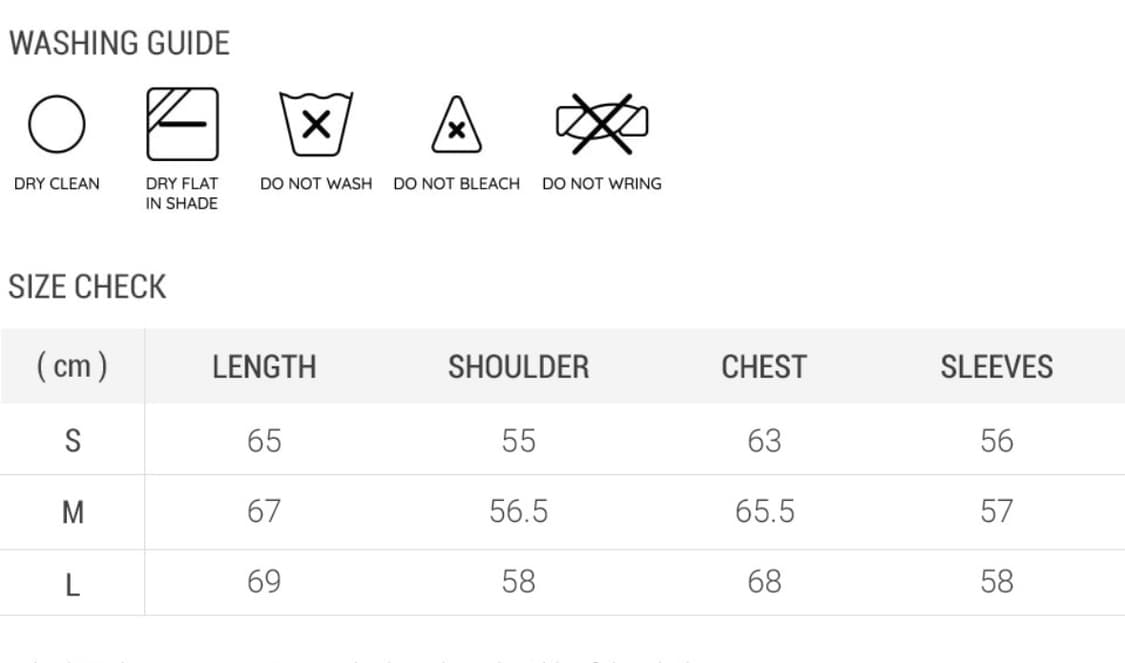
Task: Click the size L row label
Action: coord(72,584)
